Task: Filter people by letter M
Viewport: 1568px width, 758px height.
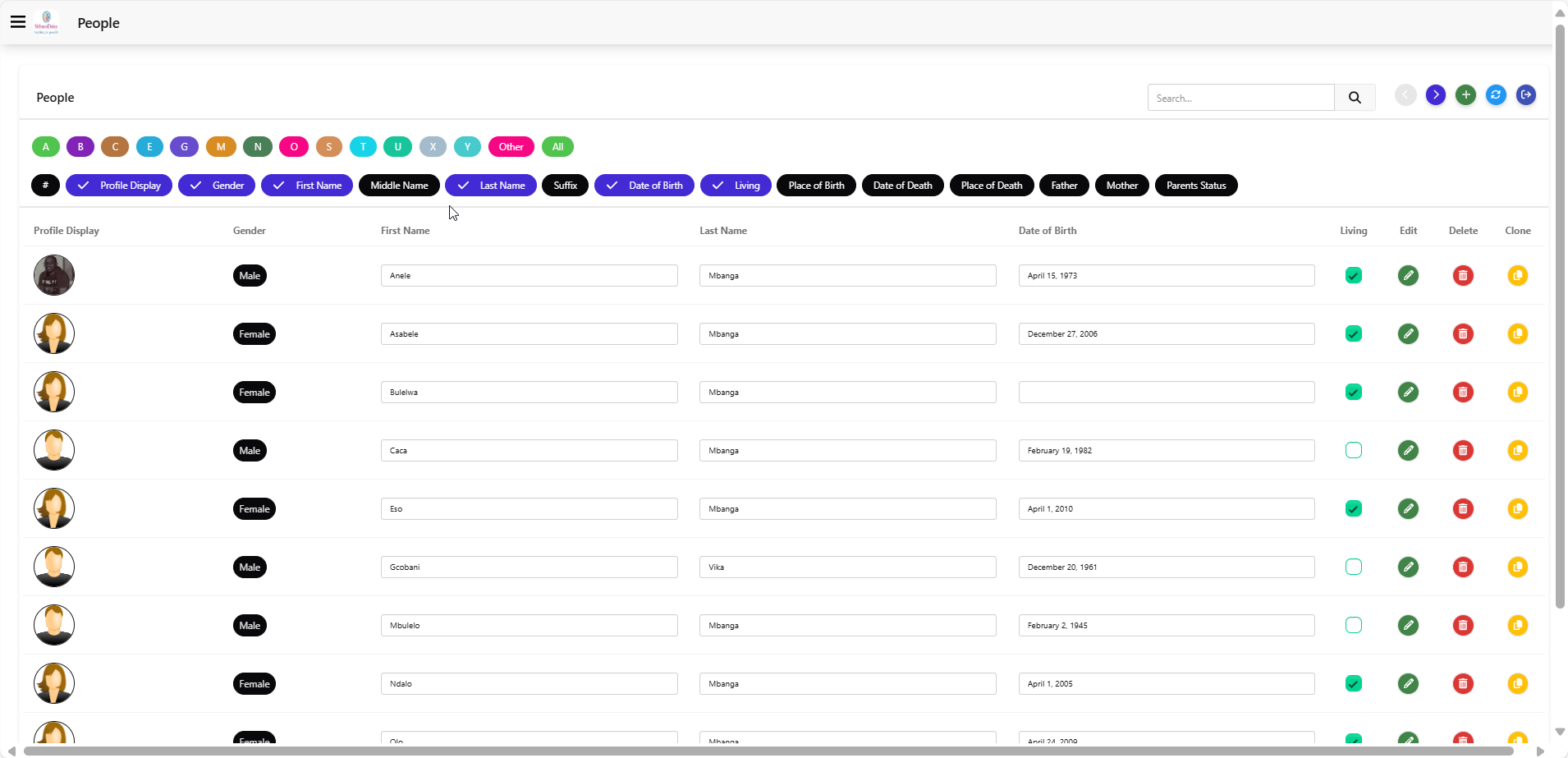Action: 221,147
